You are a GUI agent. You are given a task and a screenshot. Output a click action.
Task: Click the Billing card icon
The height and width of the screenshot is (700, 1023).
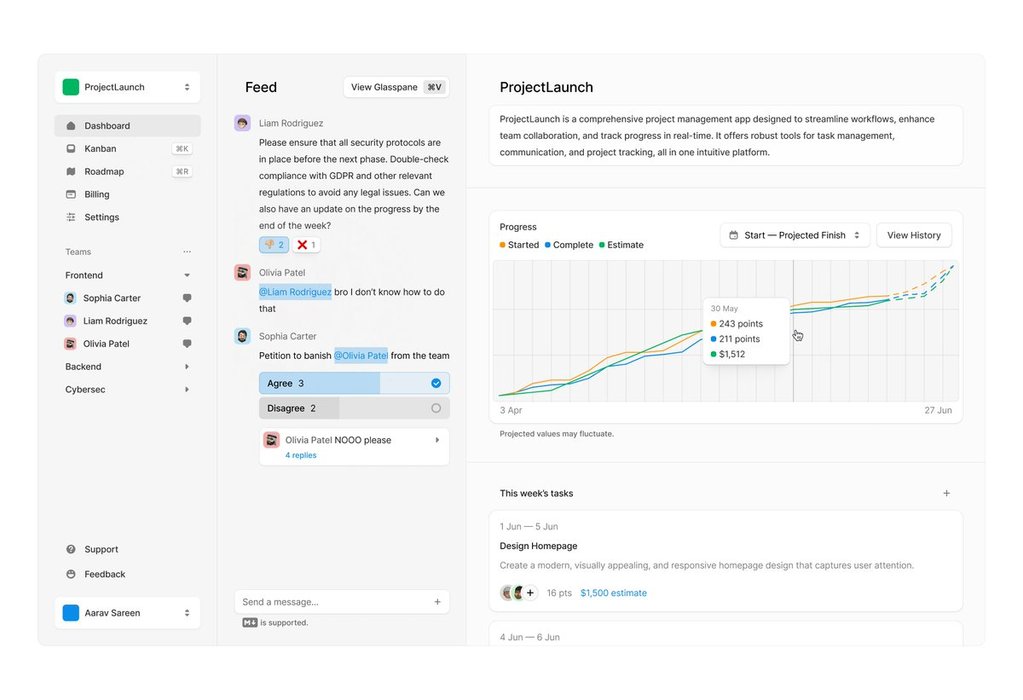click(71, 195)
